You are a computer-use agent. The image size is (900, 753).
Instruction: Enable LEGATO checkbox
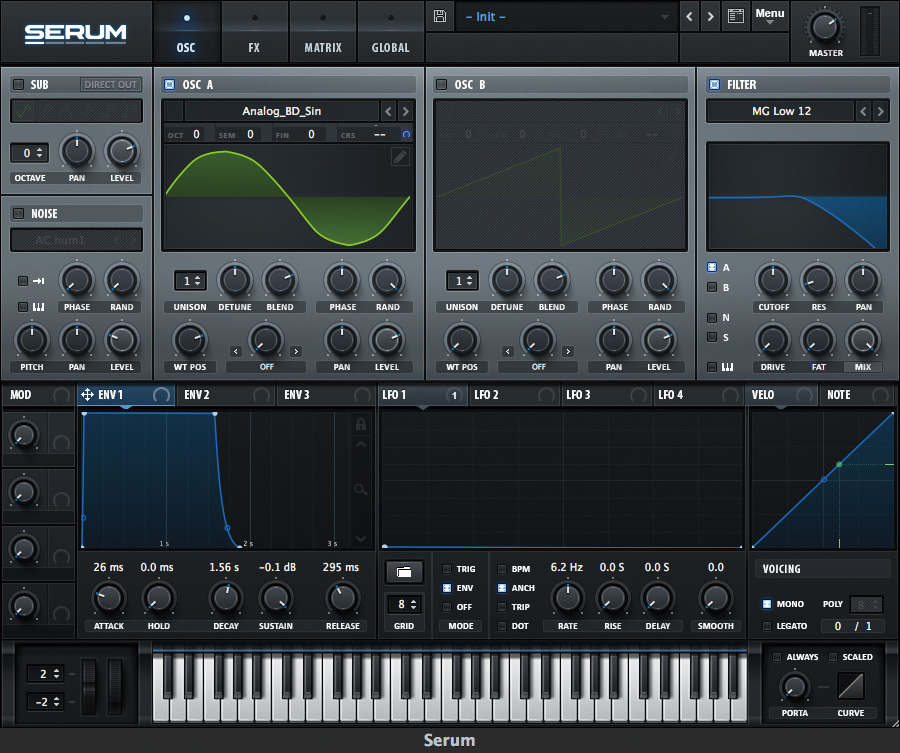pyautogui.click(x=767, y=626)
